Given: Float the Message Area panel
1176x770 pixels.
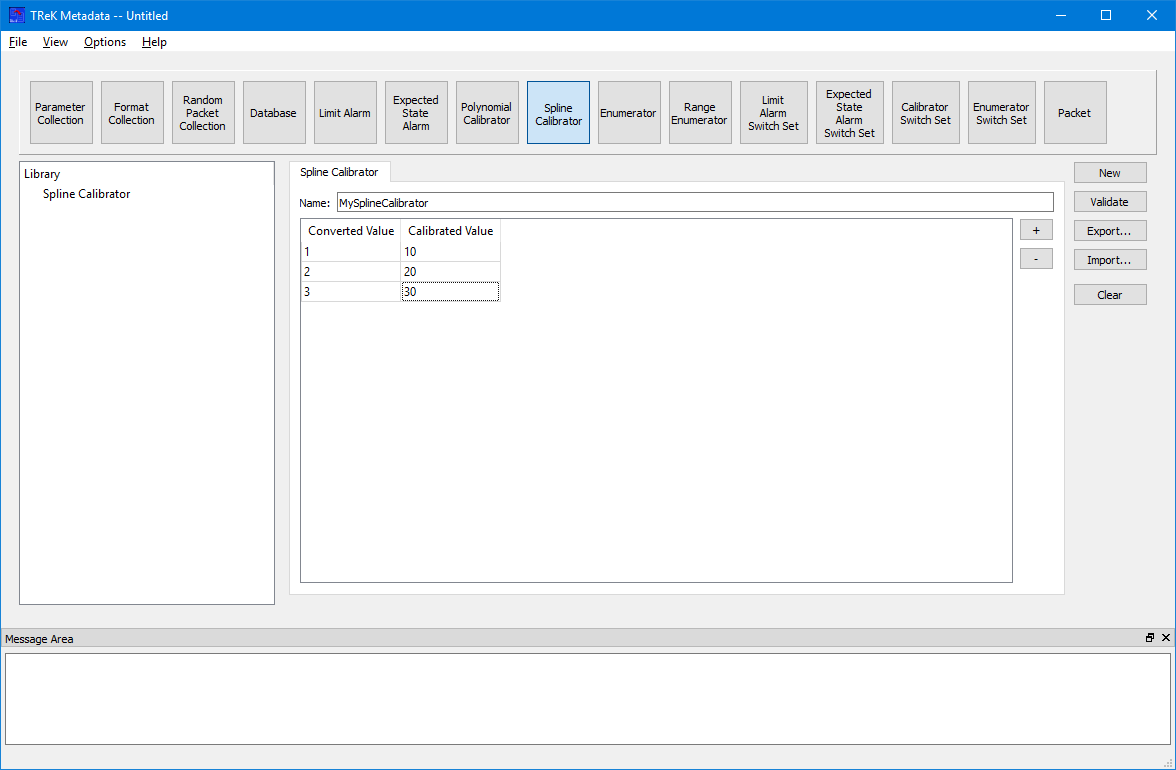Looking at the screenshot, I should [1150, 638].
